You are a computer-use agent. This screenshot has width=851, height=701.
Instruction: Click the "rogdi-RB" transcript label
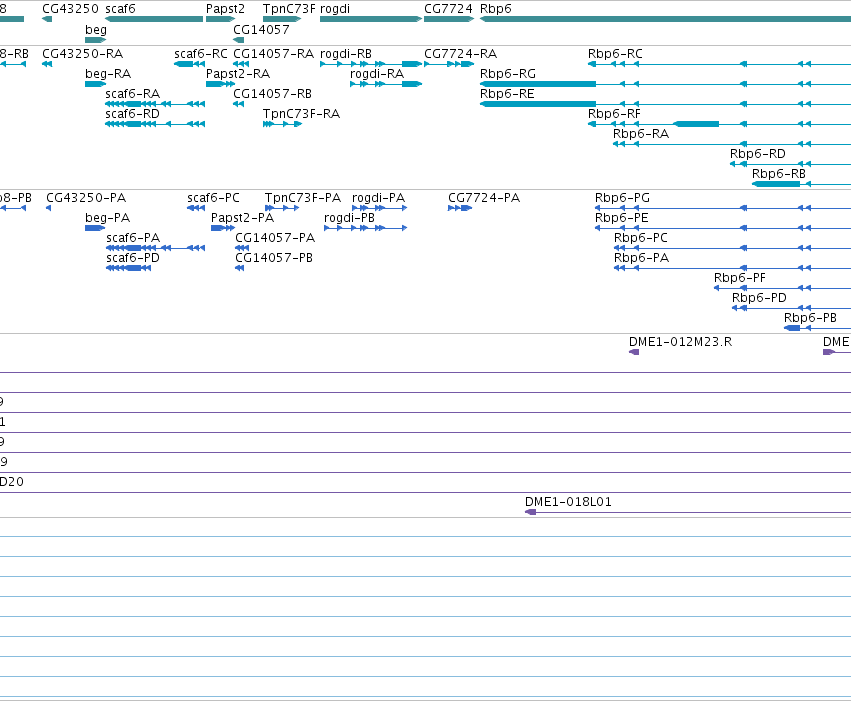click(346, 54)
